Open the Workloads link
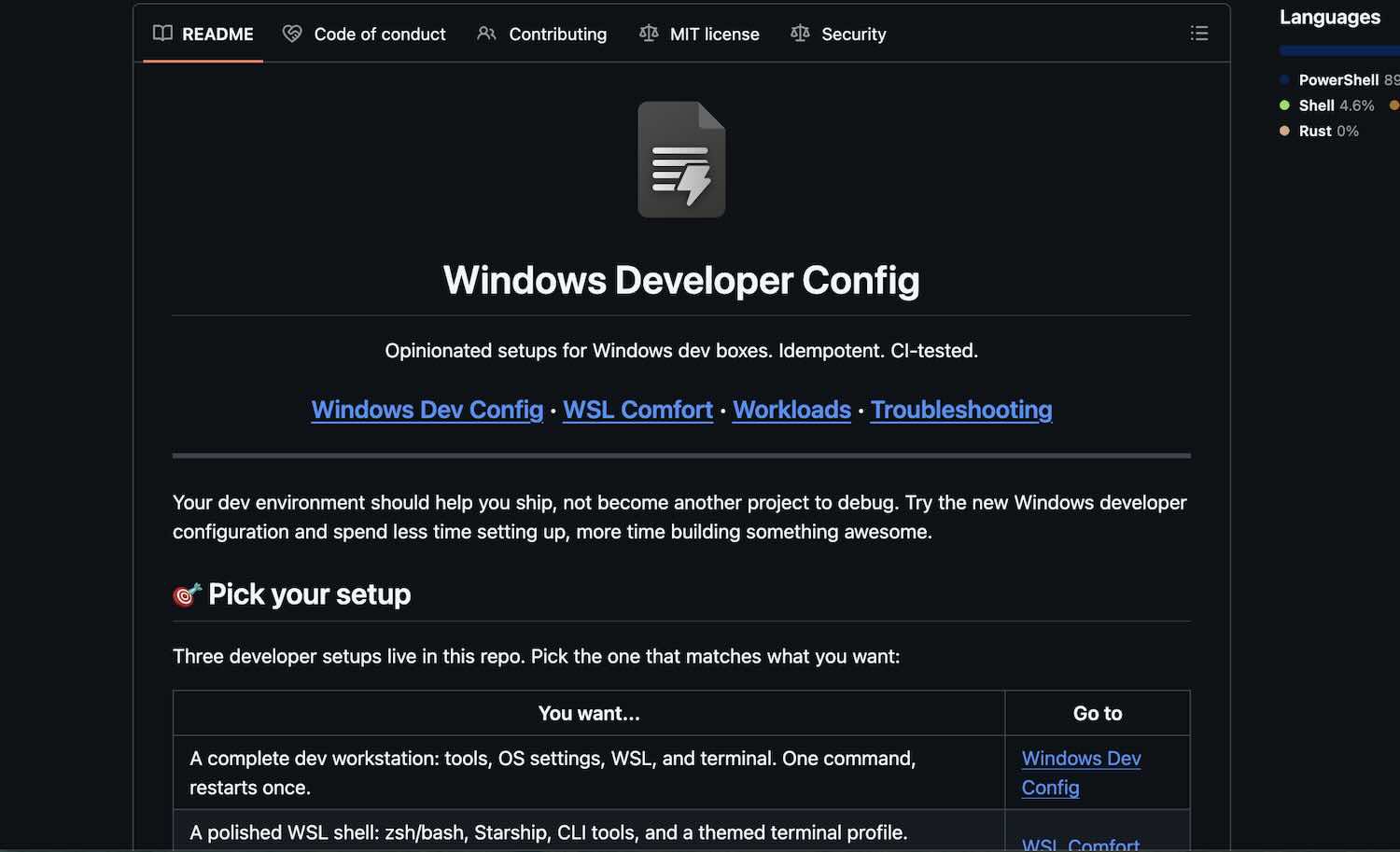This screenshot has width=1400, height=852. (791, 410)
